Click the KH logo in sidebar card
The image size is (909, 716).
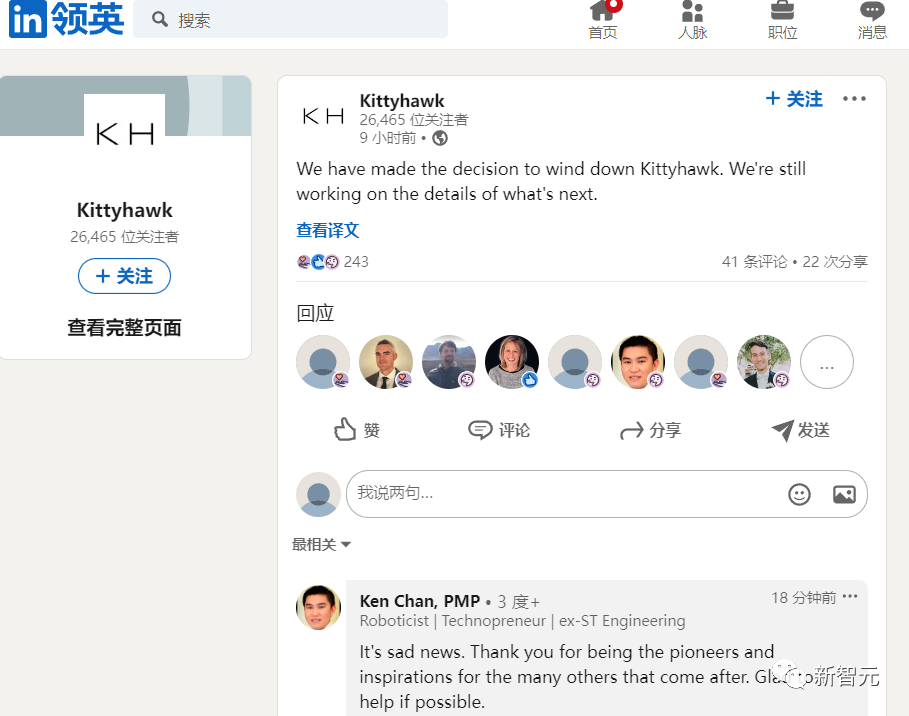tap(125, 134)
